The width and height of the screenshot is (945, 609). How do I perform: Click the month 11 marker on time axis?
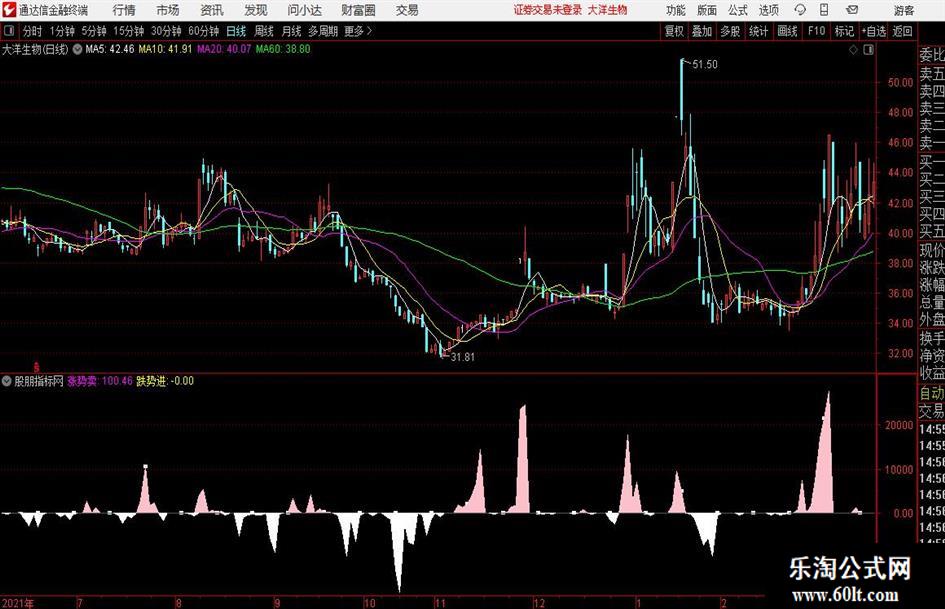pyautogui.click(x=440, y=603)
